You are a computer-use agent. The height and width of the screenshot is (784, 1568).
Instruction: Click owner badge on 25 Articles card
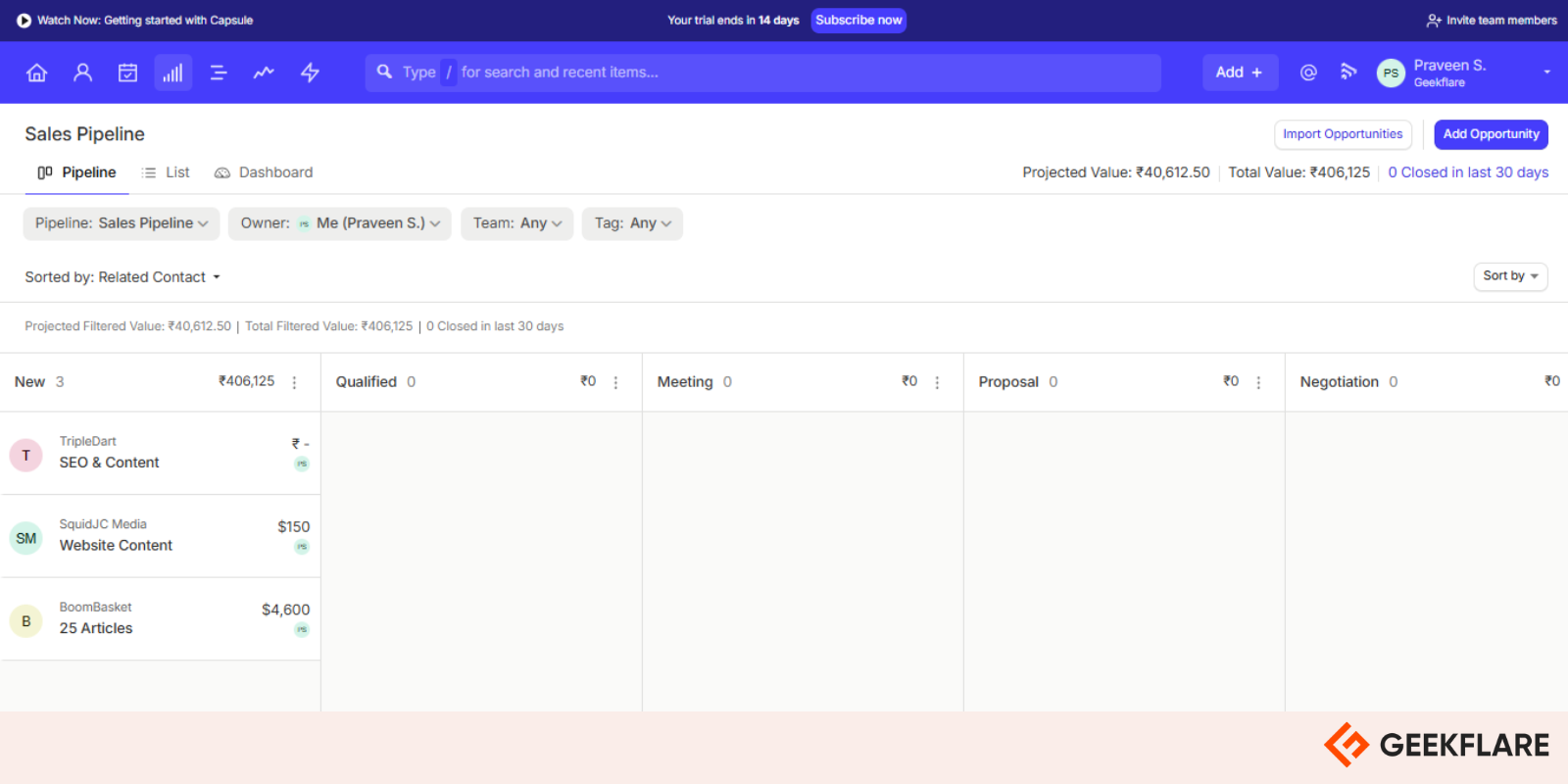pyautogui.click(x=302, y=629)
